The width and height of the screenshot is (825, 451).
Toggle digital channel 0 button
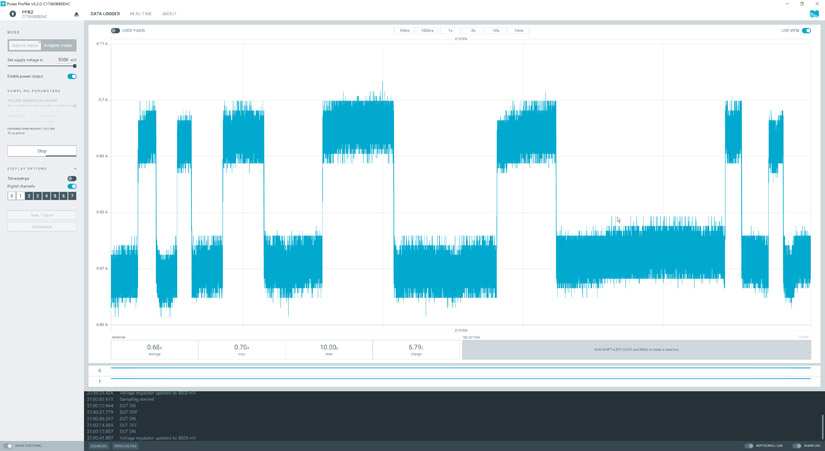tap(12, 196)
